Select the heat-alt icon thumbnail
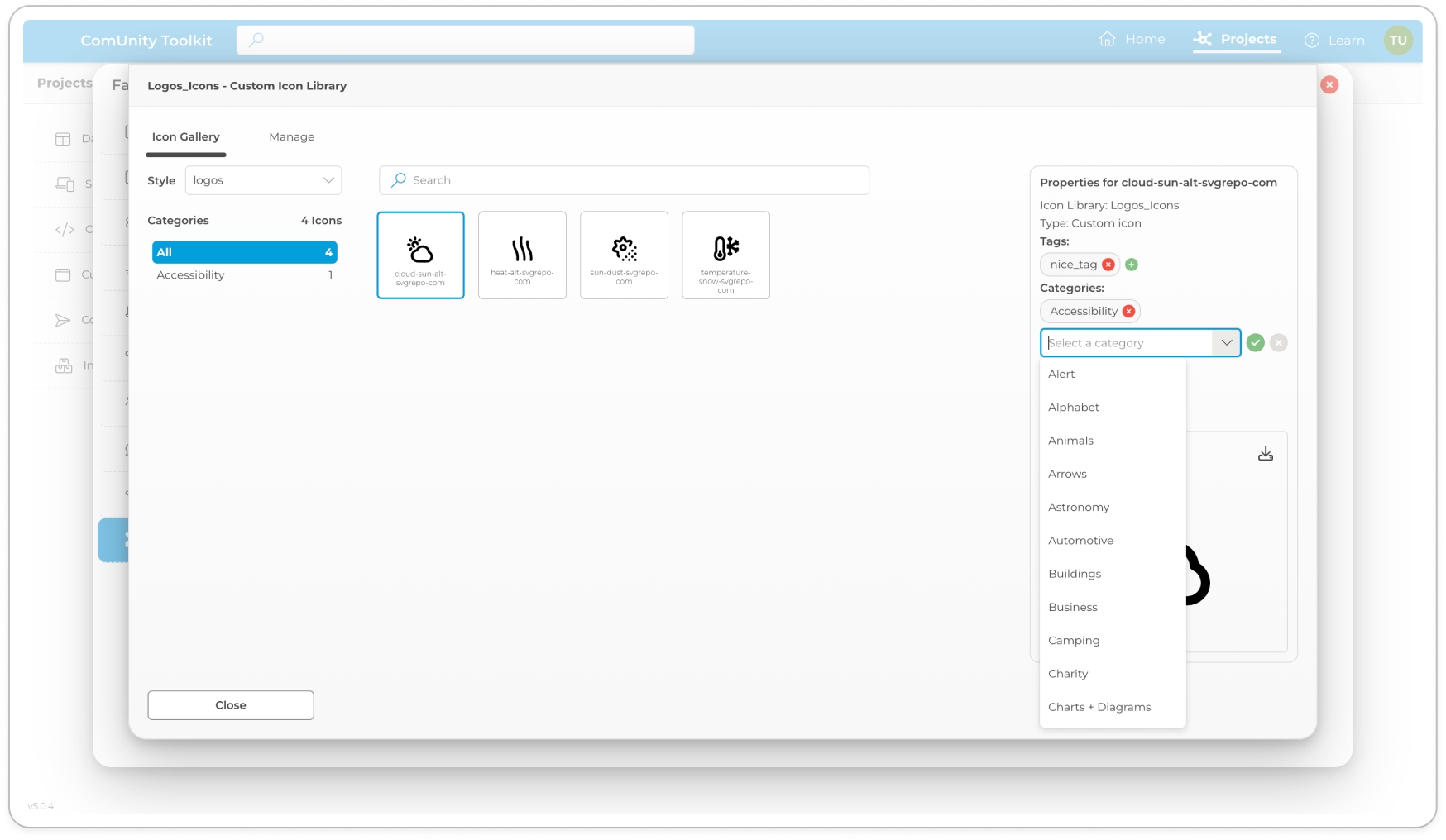 click(522, 255)
